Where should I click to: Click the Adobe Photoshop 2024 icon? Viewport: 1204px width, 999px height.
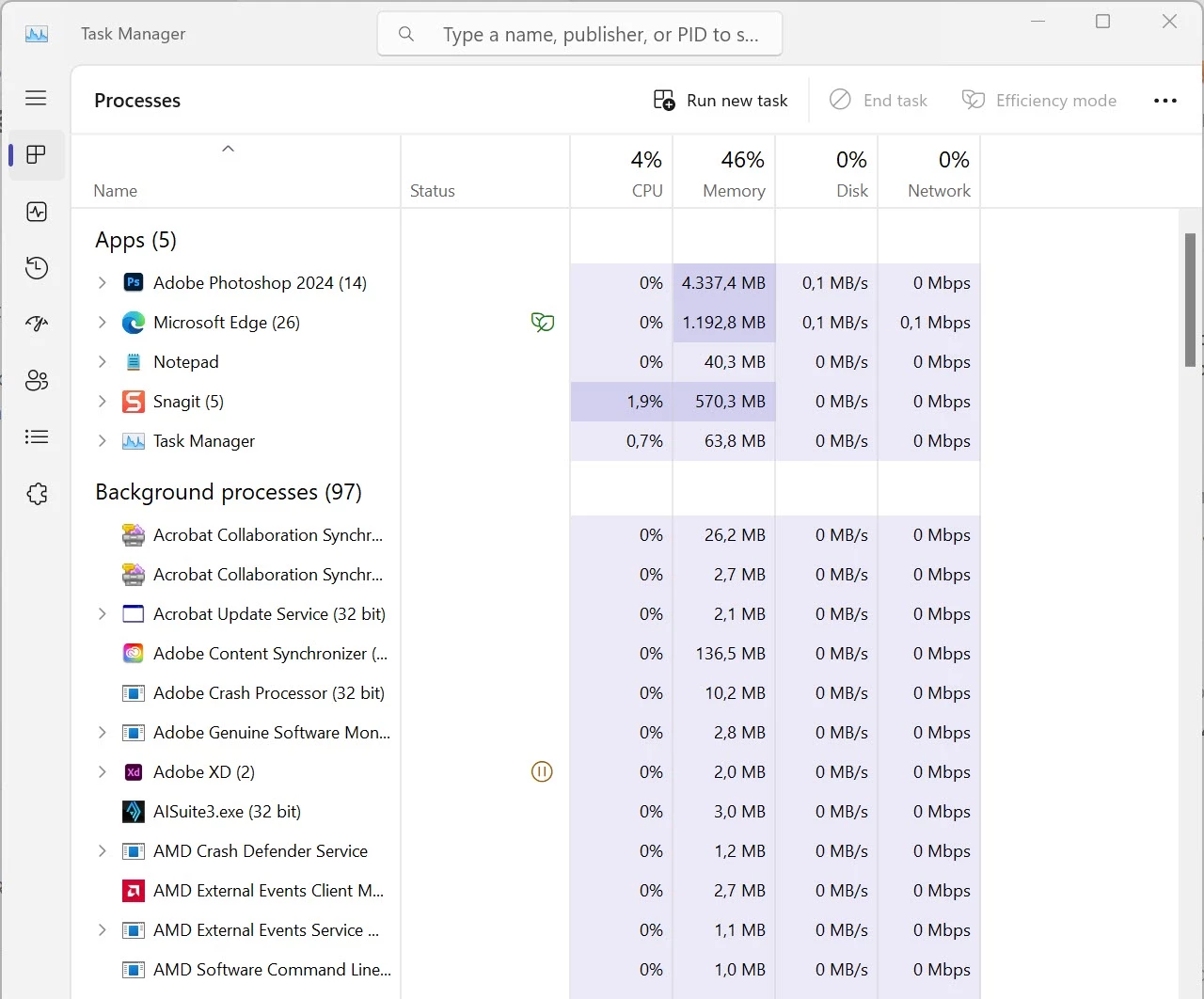134,282
